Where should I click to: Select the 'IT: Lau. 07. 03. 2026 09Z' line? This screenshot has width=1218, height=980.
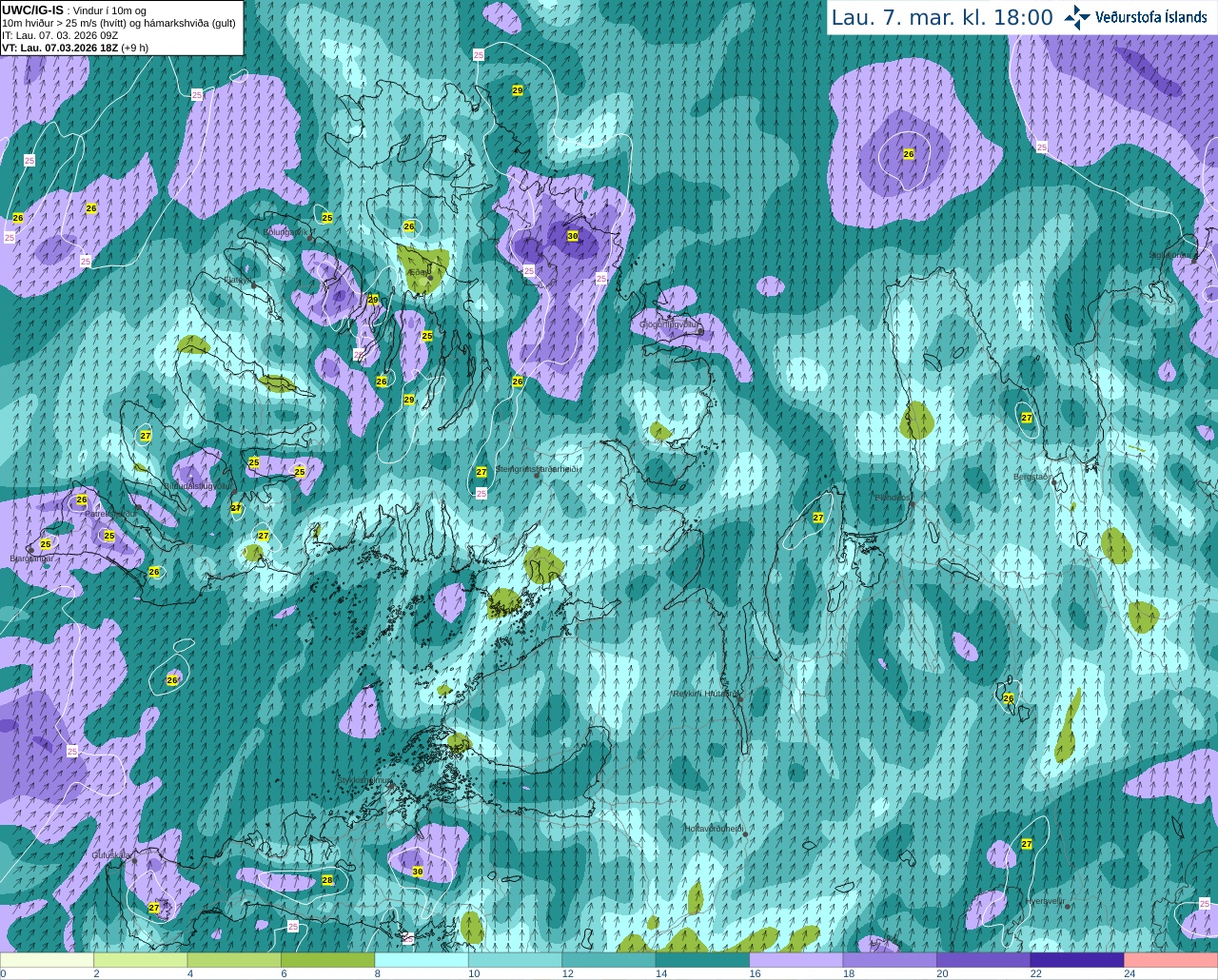[60, 35]
